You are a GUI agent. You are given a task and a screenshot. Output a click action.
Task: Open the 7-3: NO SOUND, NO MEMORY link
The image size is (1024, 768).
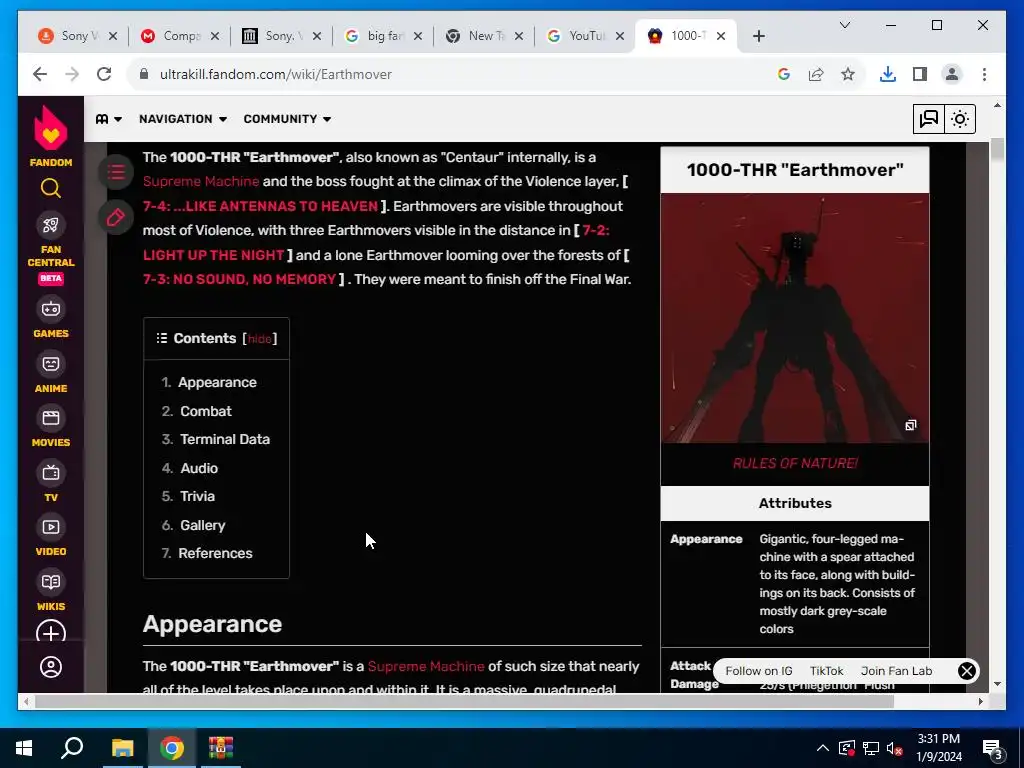(x=239, y=280)
